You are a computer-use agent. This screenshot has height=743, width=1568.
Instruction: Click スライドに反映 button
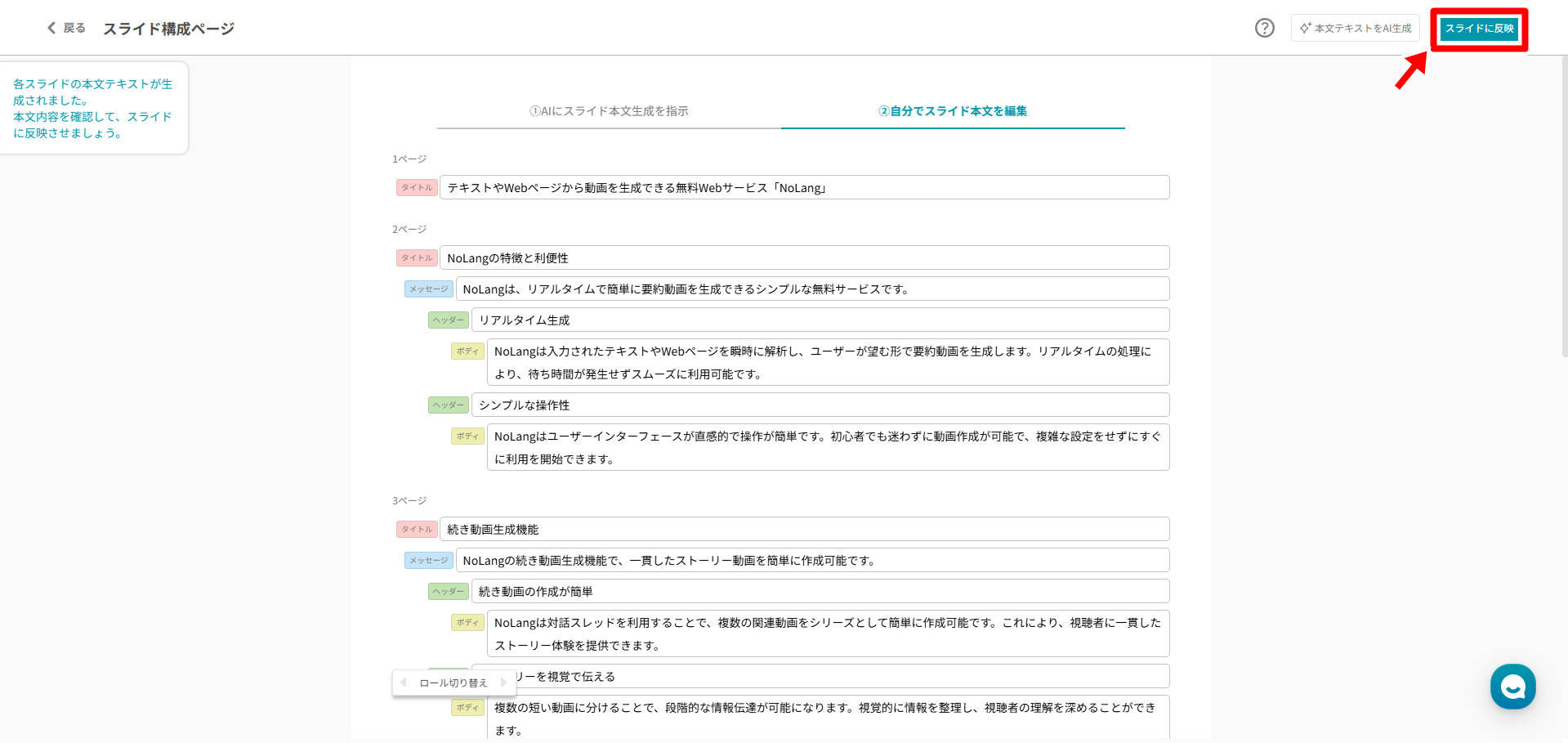coord(1479,29)
